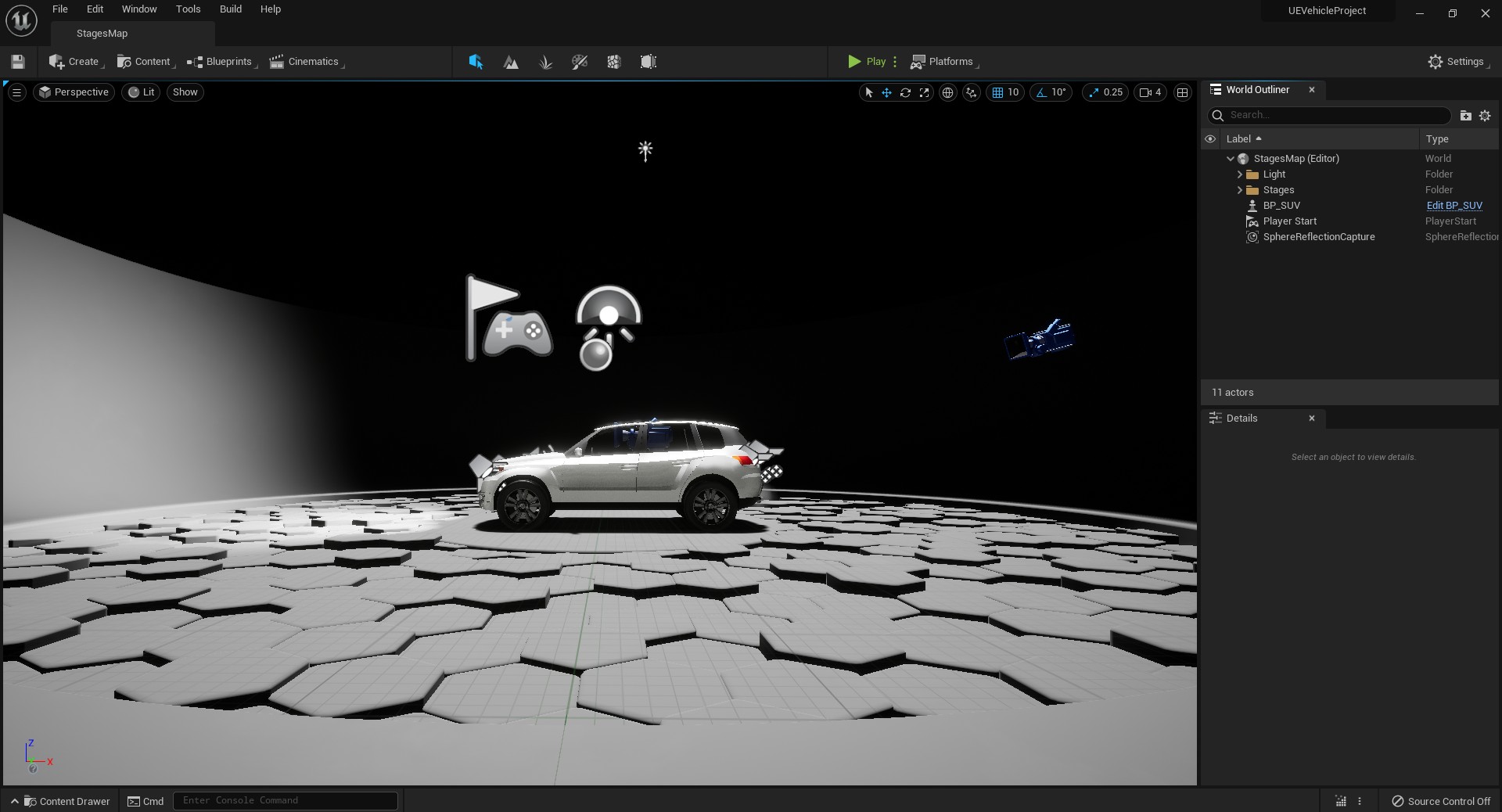The height and width of the screenshot is (812, 1502).
Task: Toggle grid snapping in the viewport
Action: pyautogui.click(x=1000, y=92)
